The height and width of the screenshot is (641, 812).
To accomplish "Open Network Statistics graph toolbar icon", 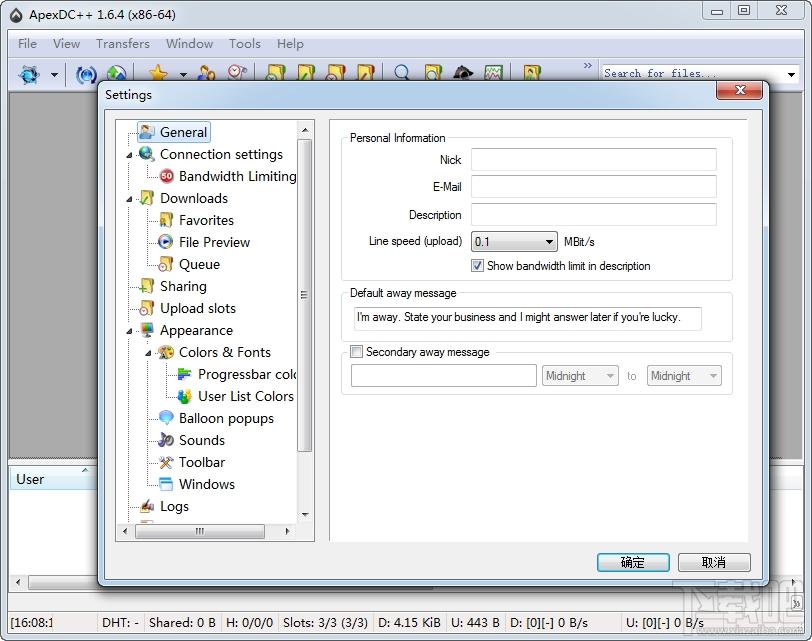I will (x=494, y=73).
